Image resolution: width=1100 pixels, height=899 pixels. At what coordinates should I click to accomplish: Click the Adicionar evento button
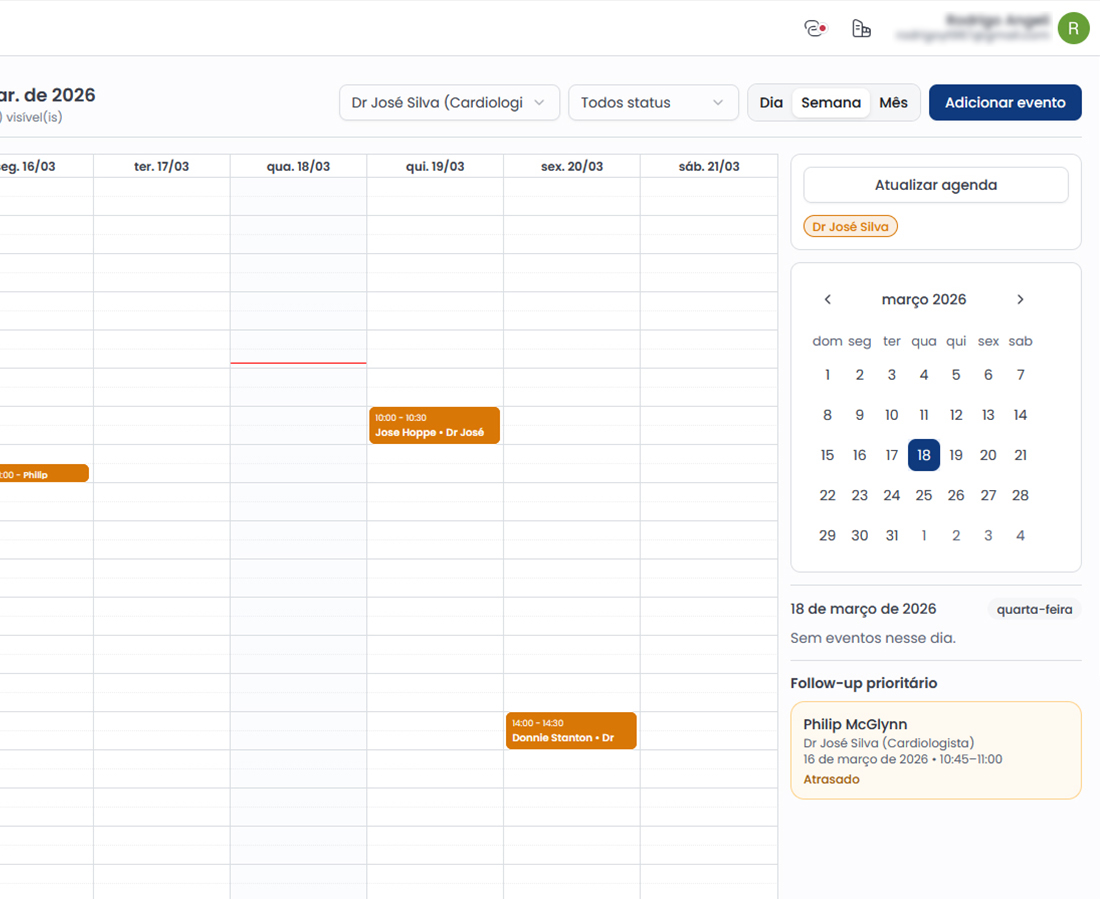pos(1005,103)
